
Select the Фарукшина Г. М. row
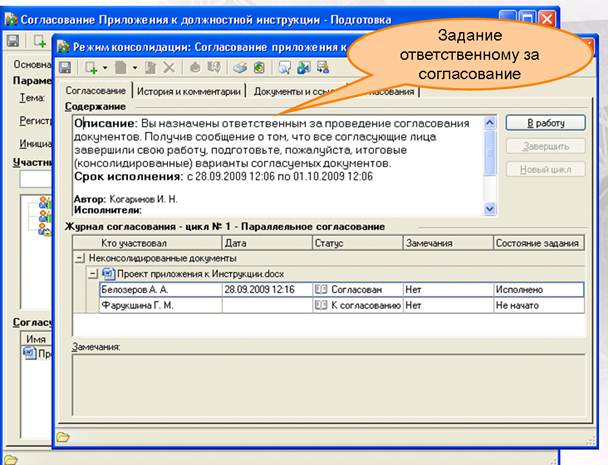click(x=342, y=306)
